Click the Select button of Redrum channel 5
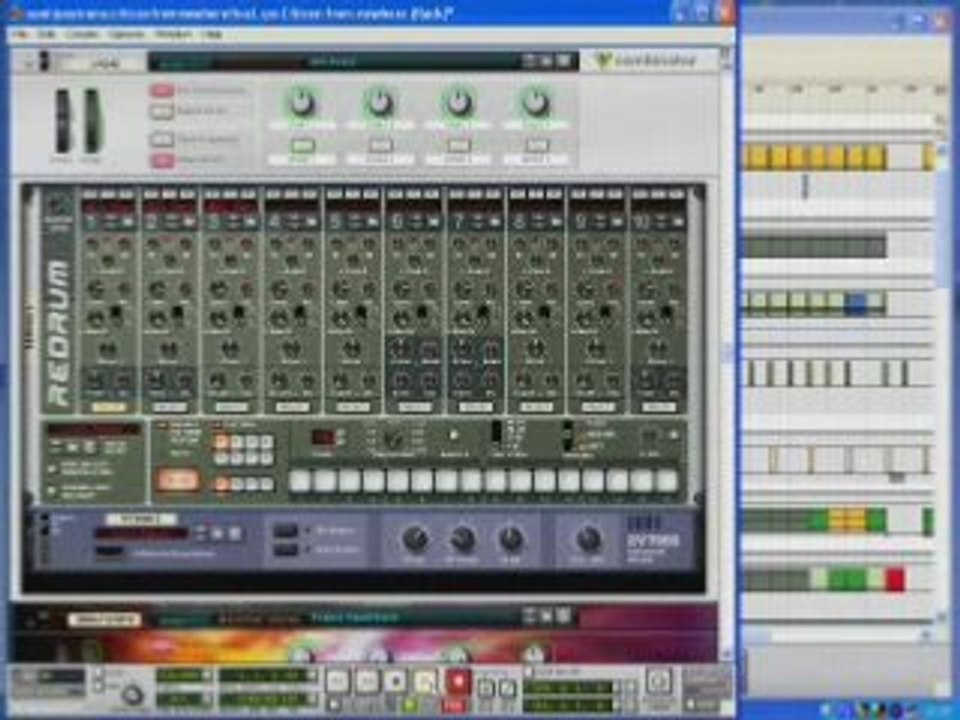This screenshot has height=720, width=960. point(353,407)
